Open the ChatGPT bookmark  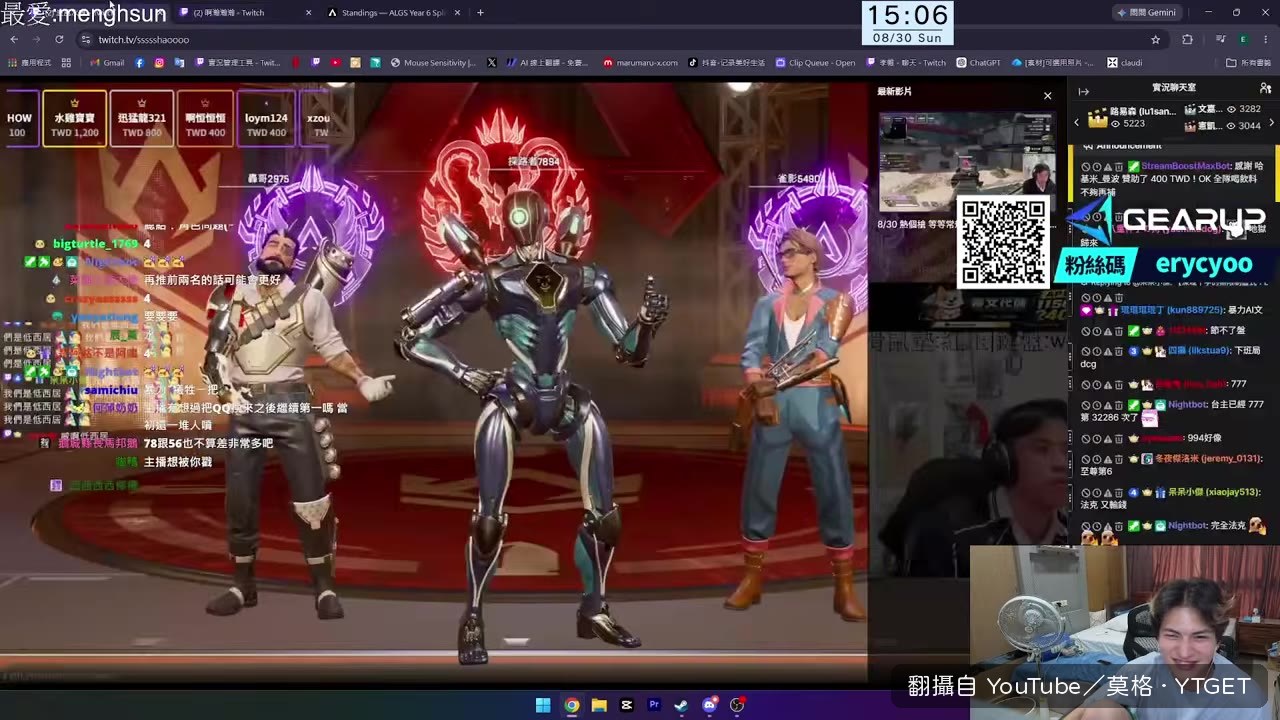(x=978, y=62)
